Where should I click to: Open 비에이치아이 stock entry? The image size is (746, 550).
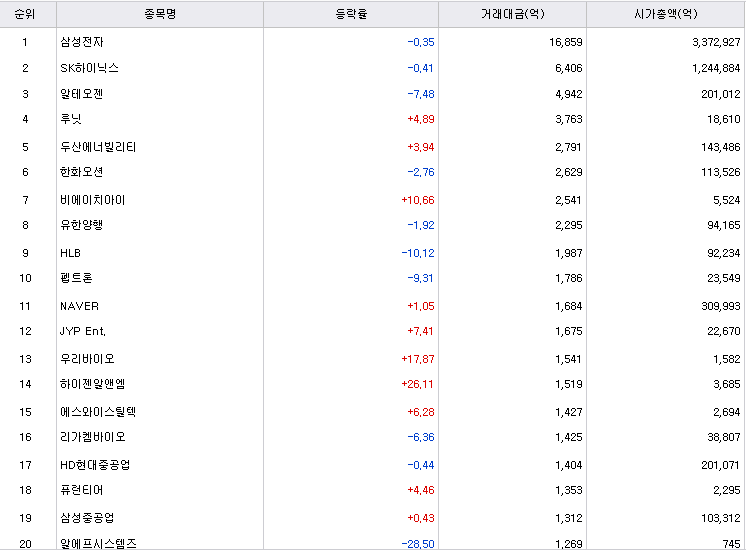coord(93,200)
